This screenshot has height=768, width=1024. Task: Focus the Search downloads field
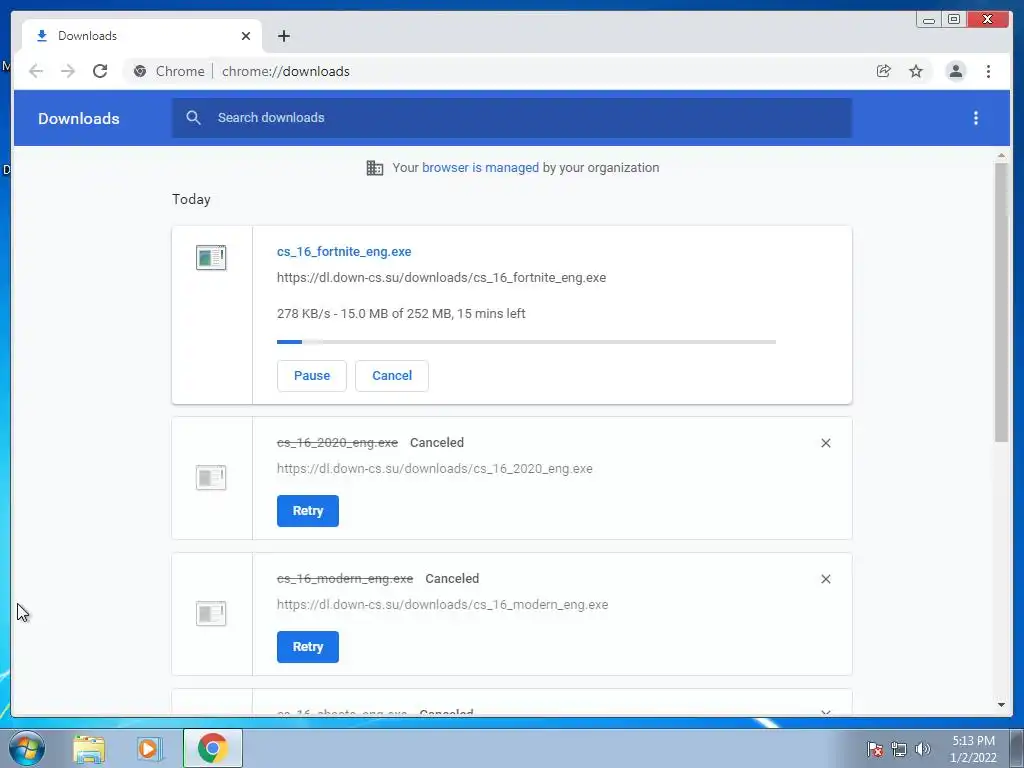click(x=512, y=118)
